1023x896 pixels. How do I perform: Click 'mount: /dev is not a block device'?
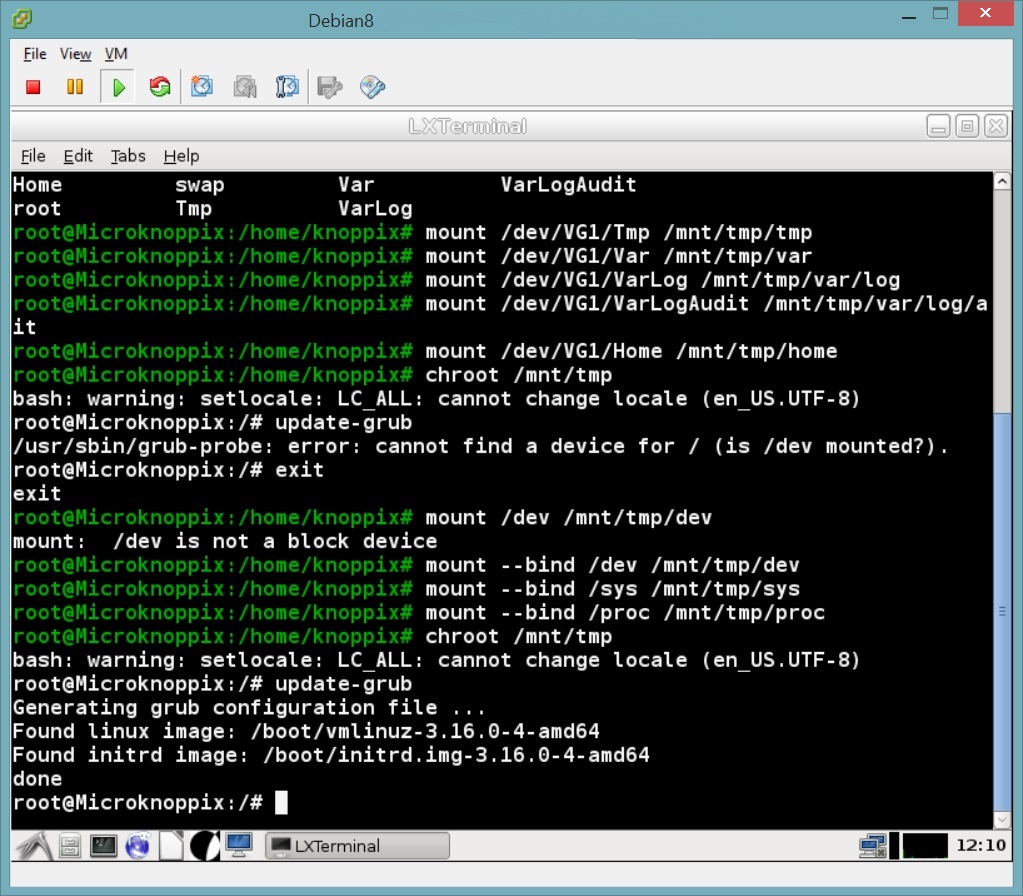click(x=224, y=541)
